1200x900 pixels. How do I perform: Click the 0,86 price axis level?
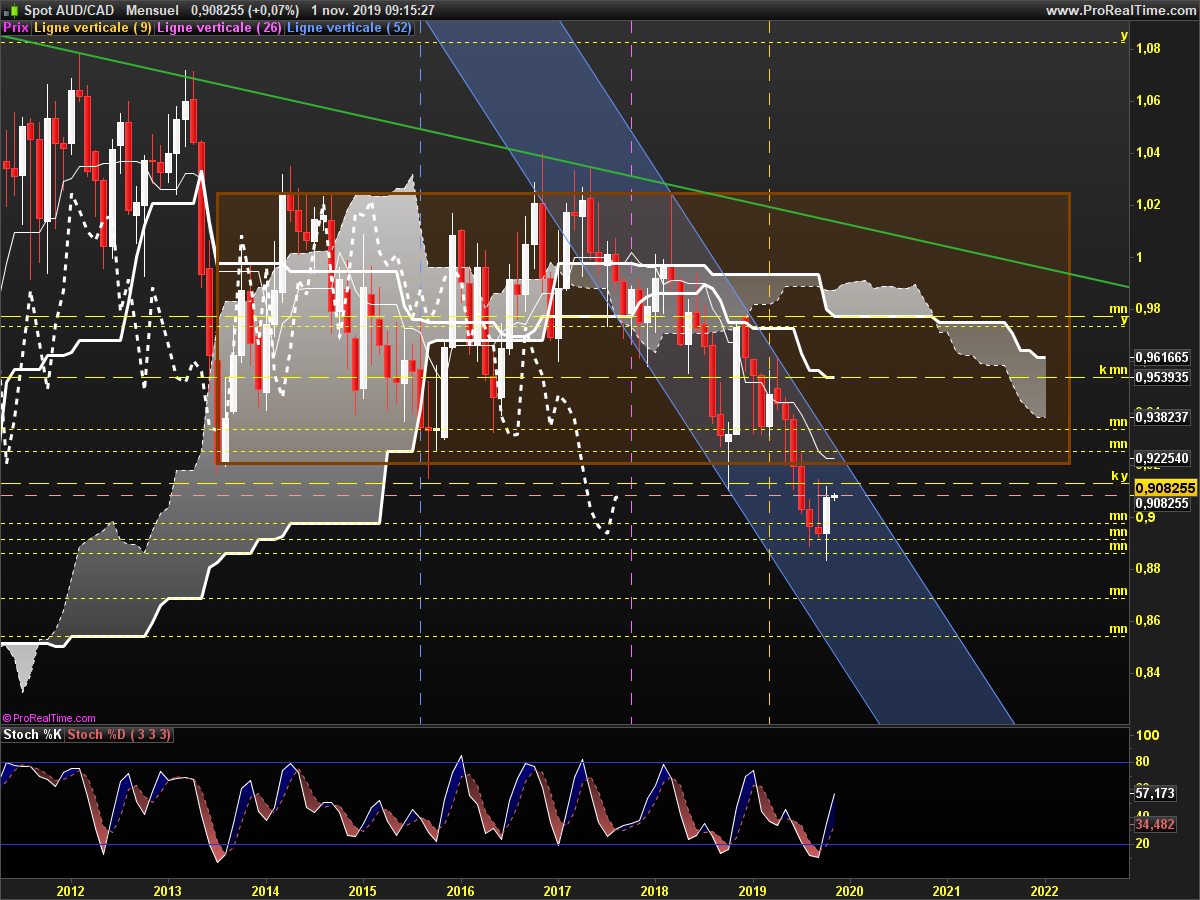(x=1146, y=620)
